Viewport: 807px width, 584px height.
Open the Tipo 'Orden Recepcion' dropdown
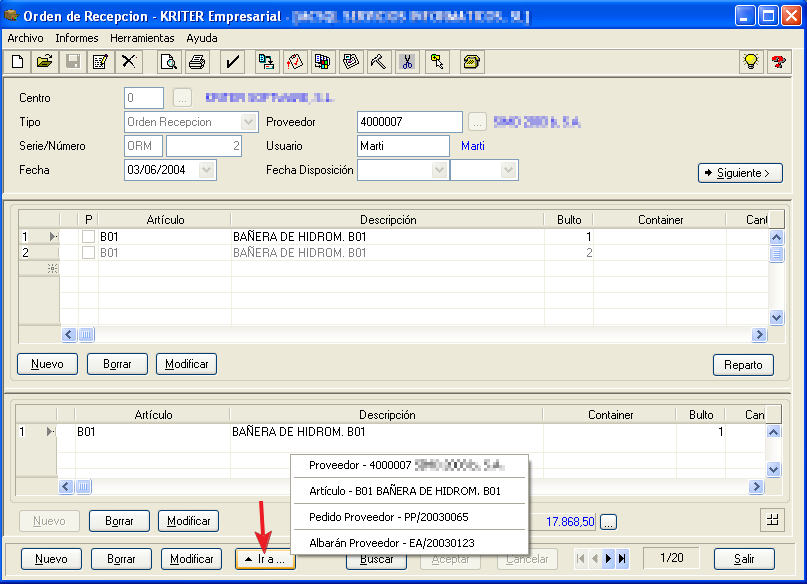249,122
